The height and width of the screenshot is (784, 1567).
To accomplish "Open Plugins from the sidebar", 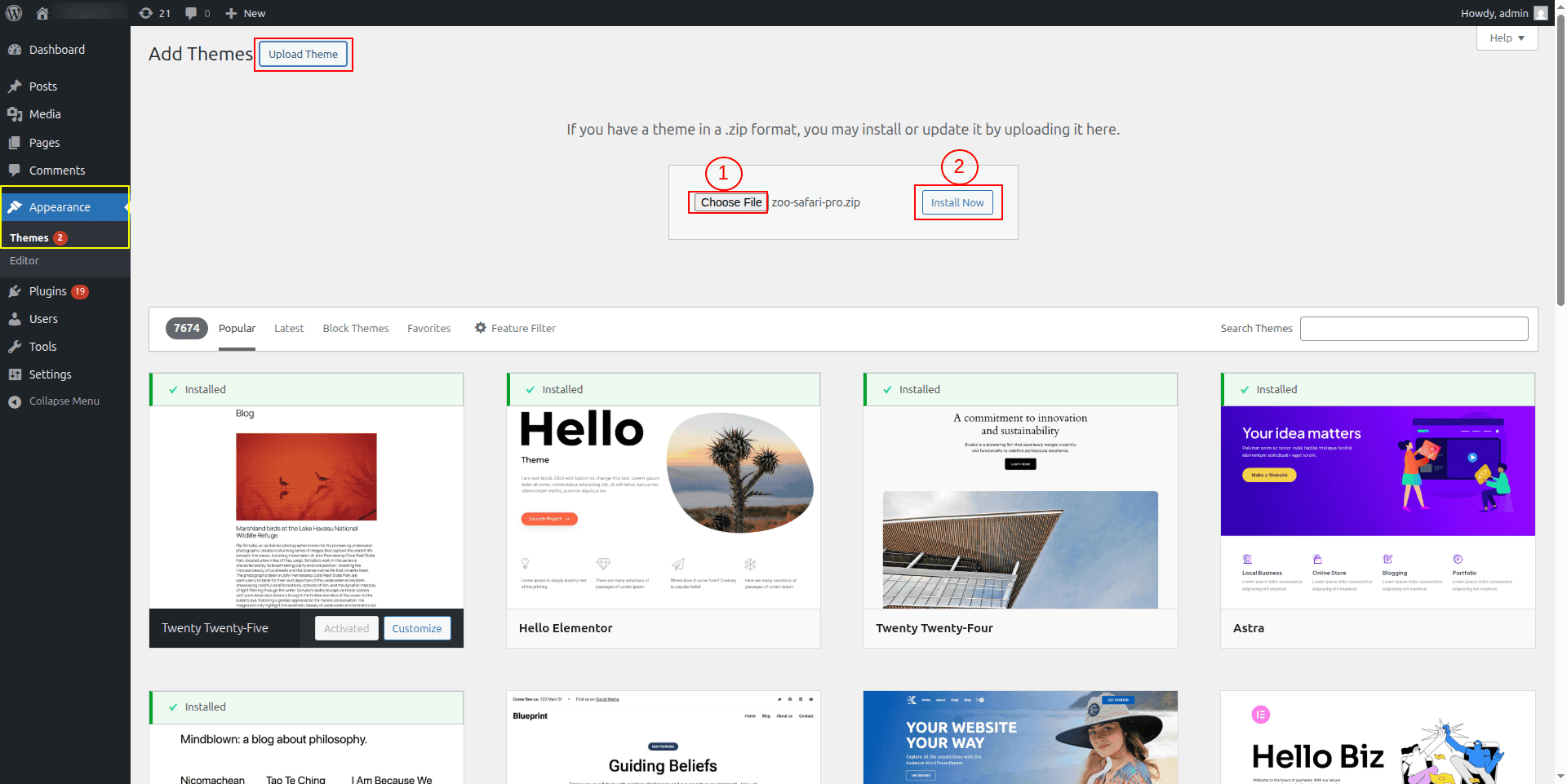I will point(48,291).
